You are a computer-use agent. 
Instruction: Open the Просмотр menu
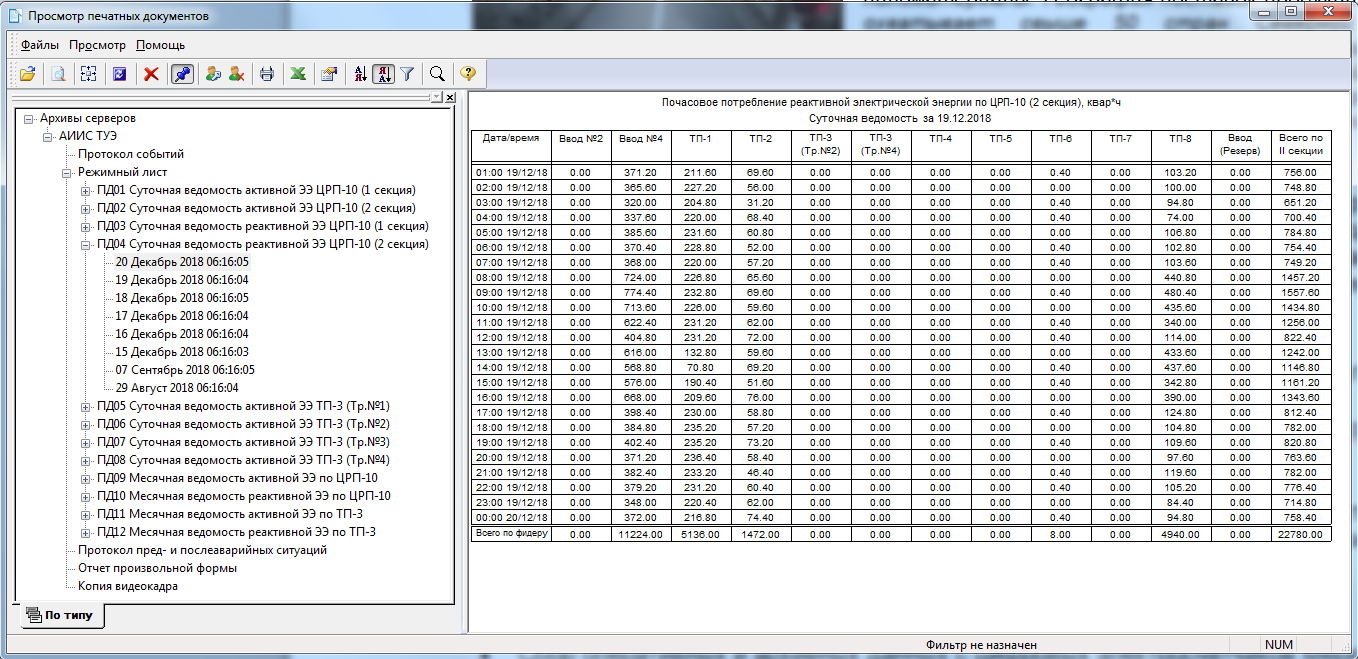(98, 45)
